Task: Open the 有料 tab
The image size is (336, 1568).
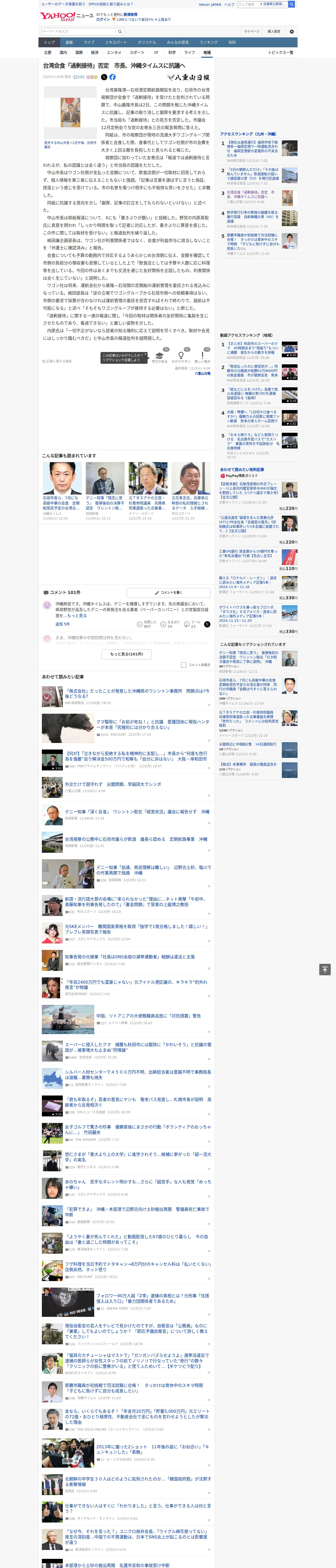Action: 232,43
